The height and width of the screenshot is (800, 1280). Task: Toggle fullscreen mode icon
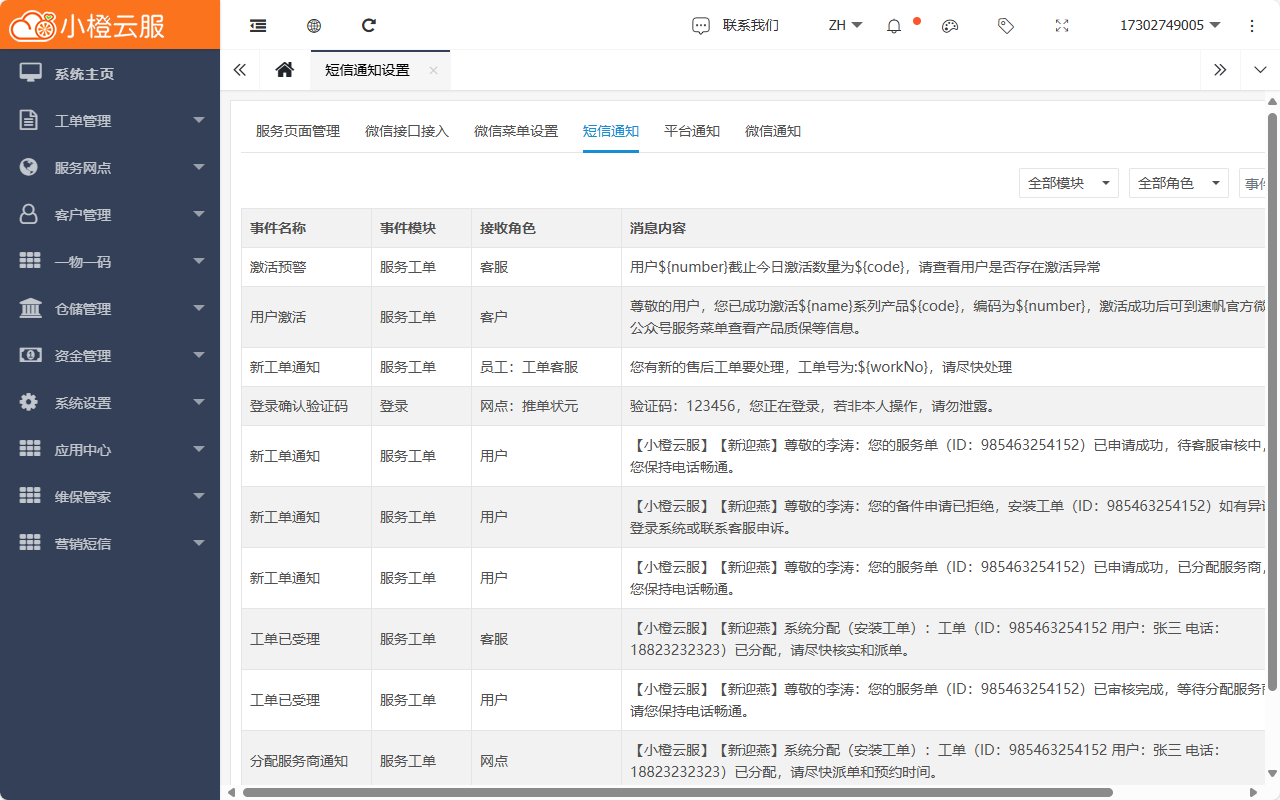[x=1062, y=26]
